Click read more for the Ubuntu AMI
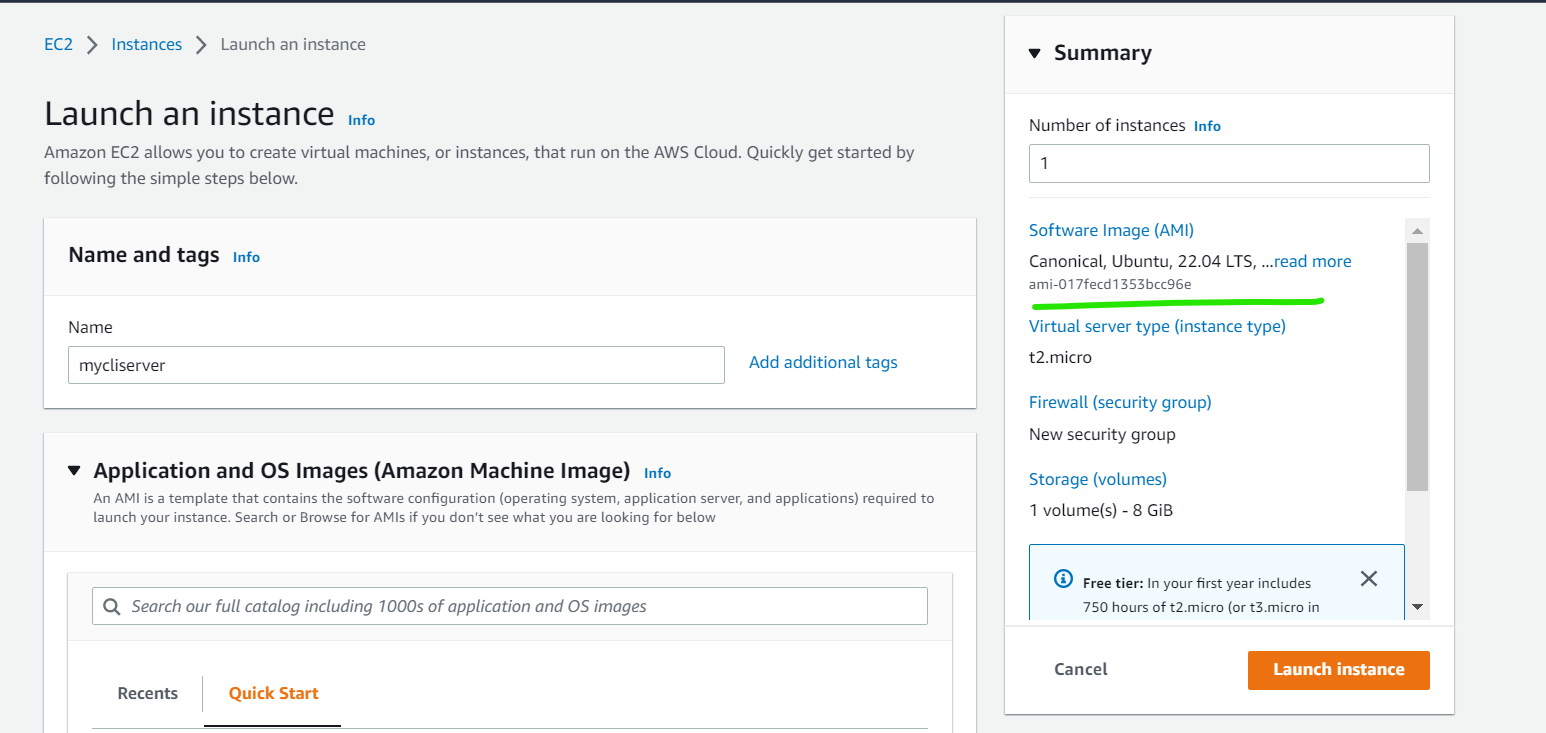This screenshot has height=733, width=1546. click(1313, 261)
